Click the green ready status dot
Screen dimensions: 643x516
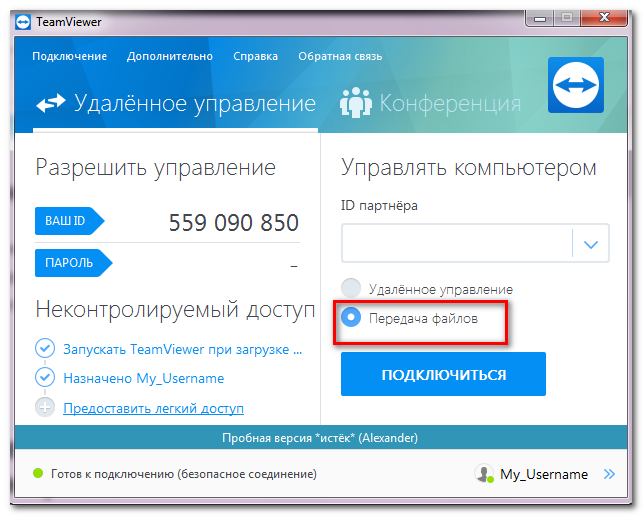coord(38,473)
